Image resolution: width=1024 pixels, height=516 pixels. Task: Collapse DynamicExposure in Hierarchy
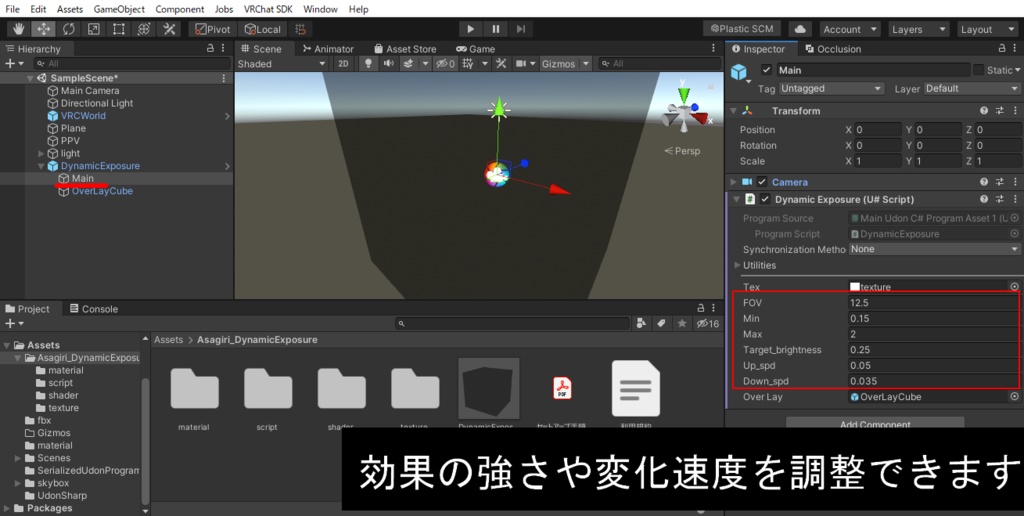pos(41,166)
